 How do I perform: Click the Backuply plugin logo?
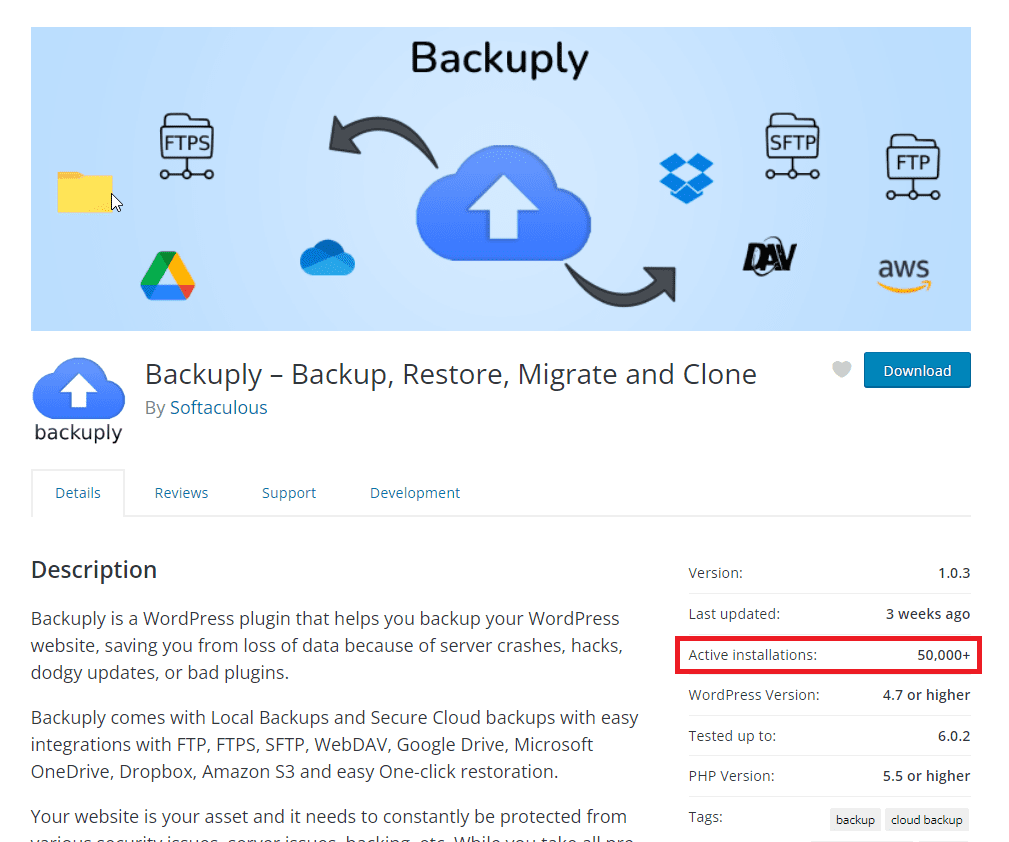pyautogui.click(x=78, y=400)
